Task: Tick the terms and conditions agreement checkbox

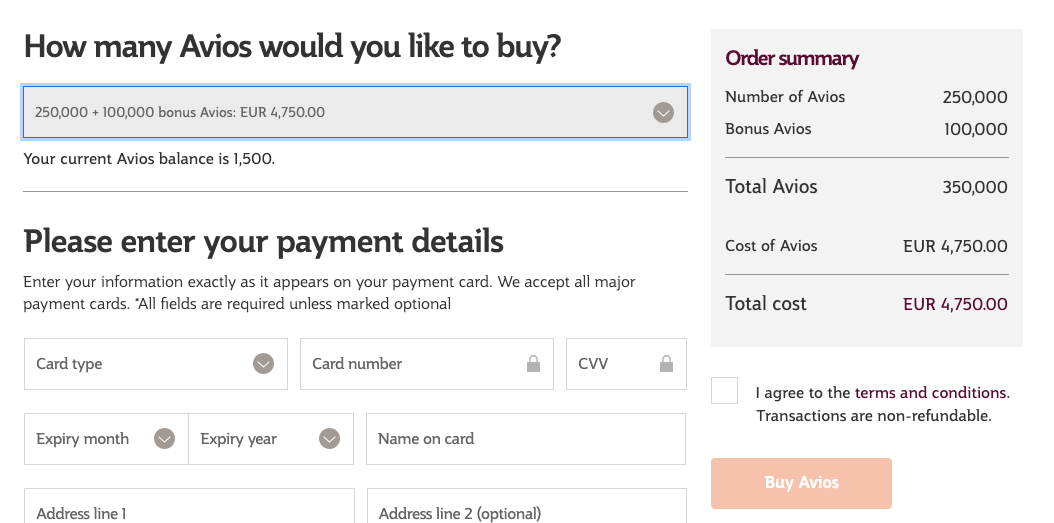Action: (x=724, y=391)
